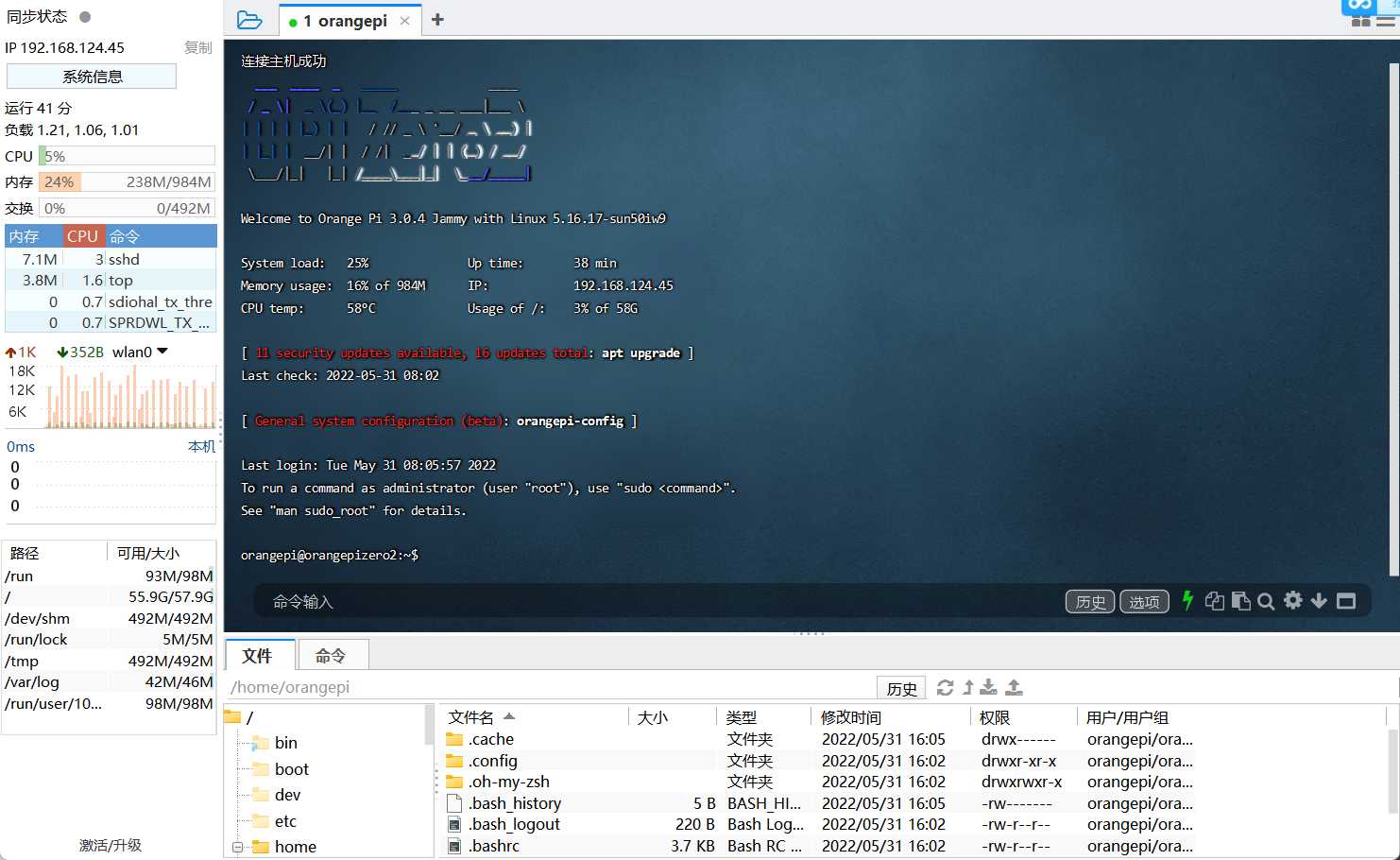Click the download arrow icon in terminal toolbar

[x=1319, y=601]
